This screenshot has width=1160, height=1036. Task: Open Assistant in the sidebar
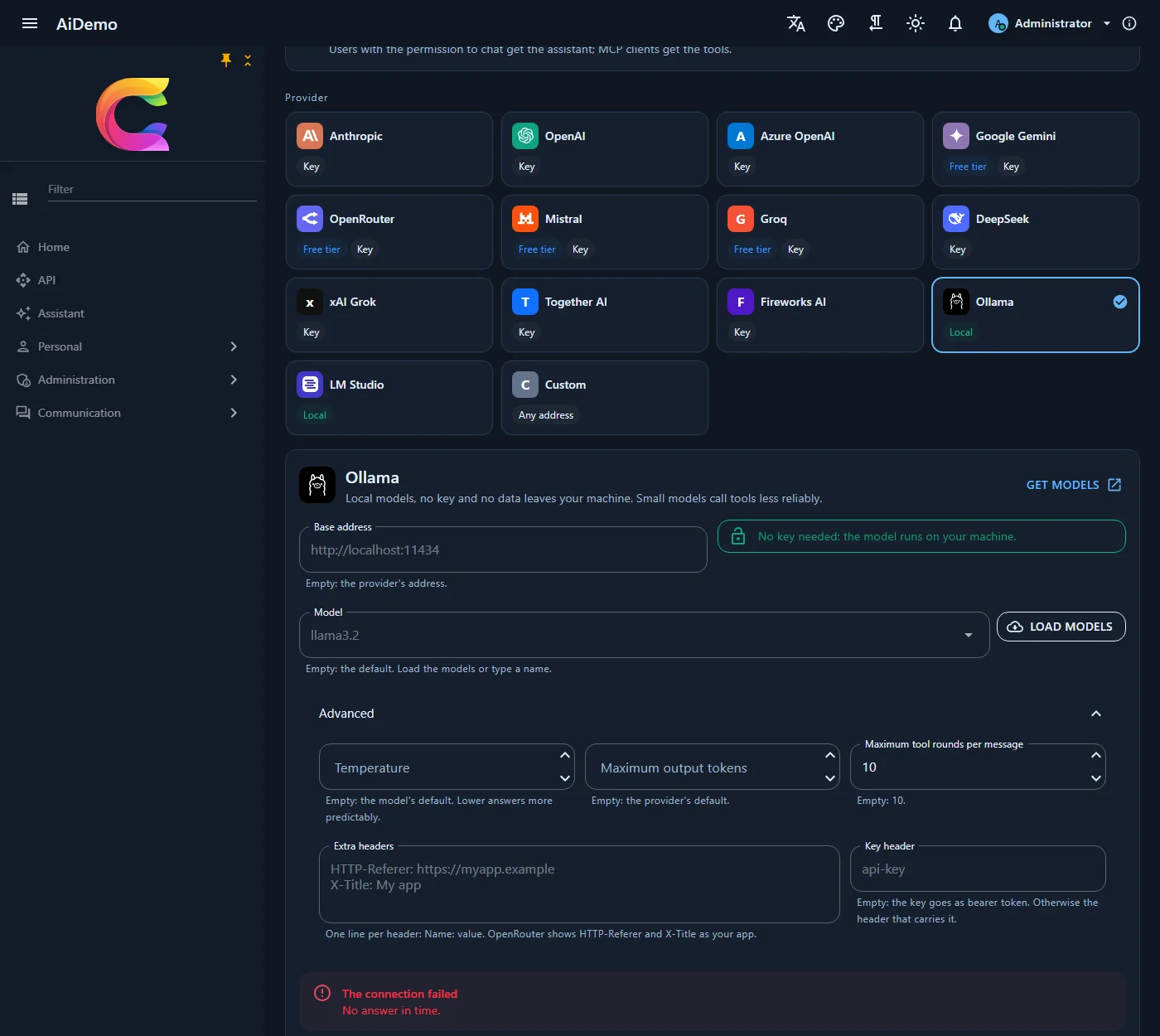tap(61, 313)
